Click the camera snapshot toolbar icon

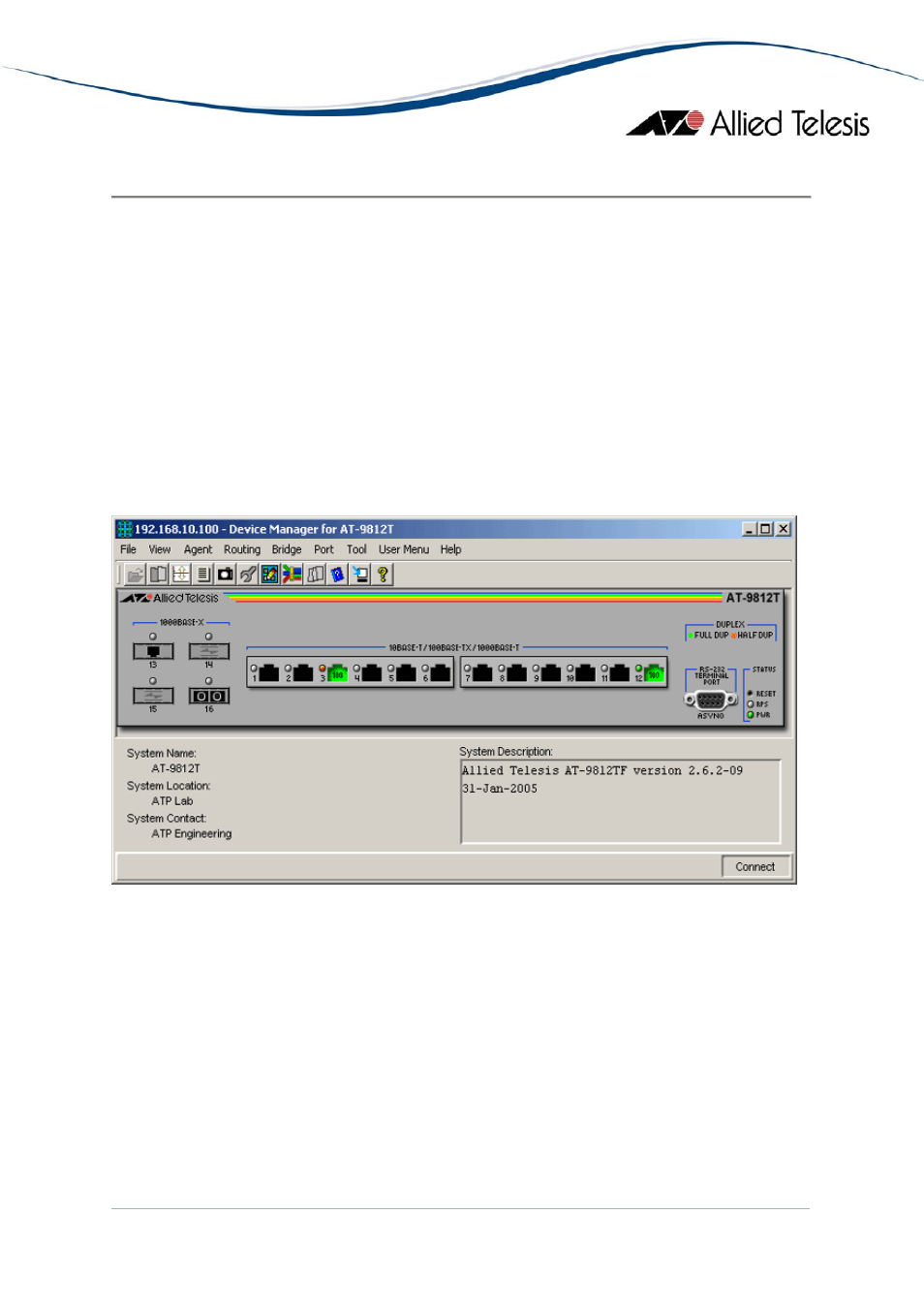coord(225,575)
